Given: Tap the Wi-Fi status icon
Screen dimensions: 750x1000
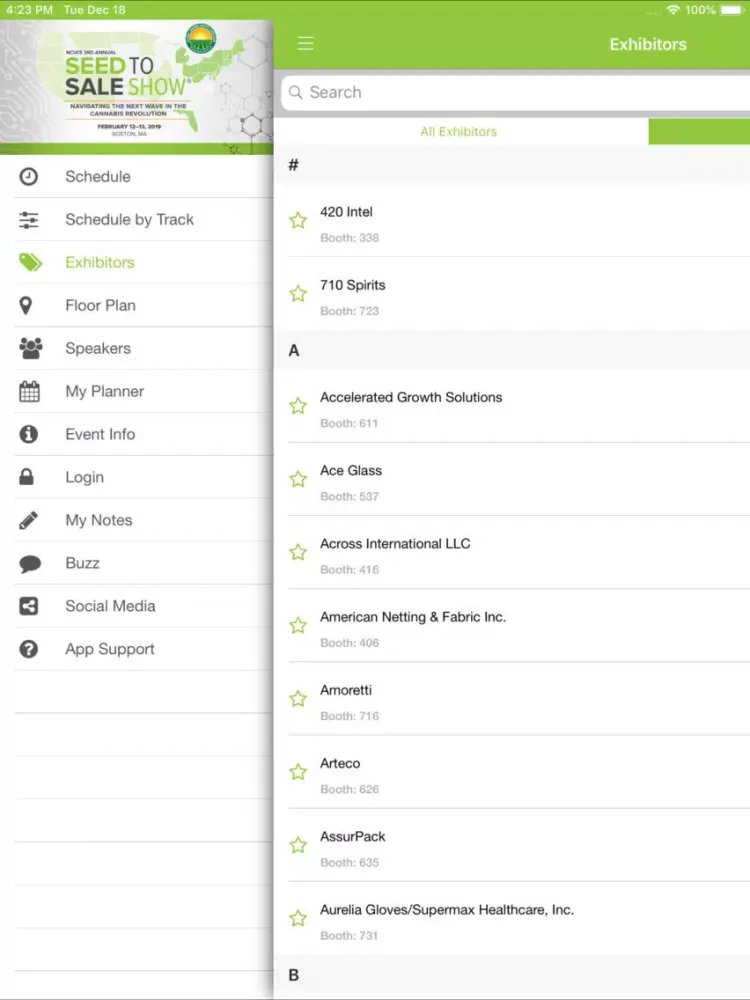Looking at the screenshot, I should tap(673, 10).
